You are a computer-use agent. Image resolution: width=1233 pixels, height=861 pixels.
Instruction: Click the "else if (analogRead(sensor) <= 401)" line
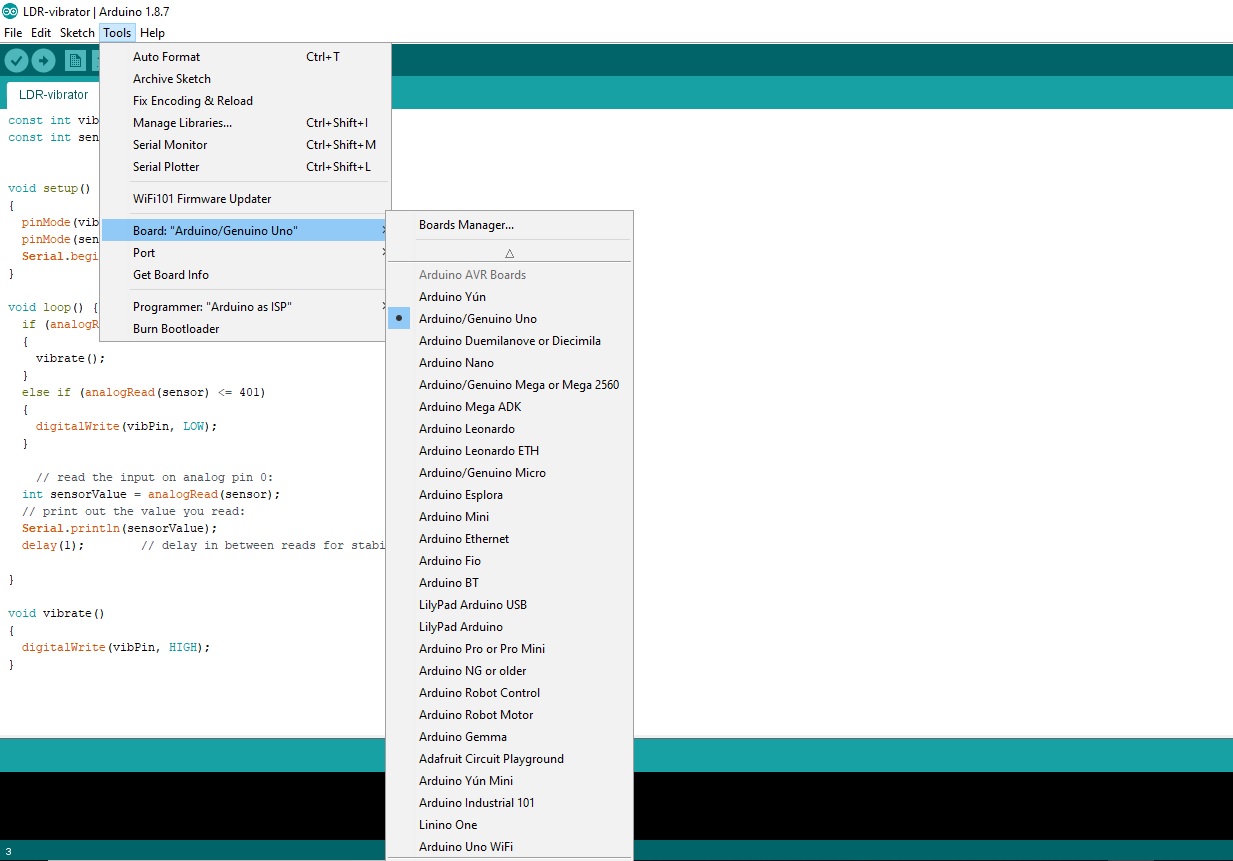(144, 392)
